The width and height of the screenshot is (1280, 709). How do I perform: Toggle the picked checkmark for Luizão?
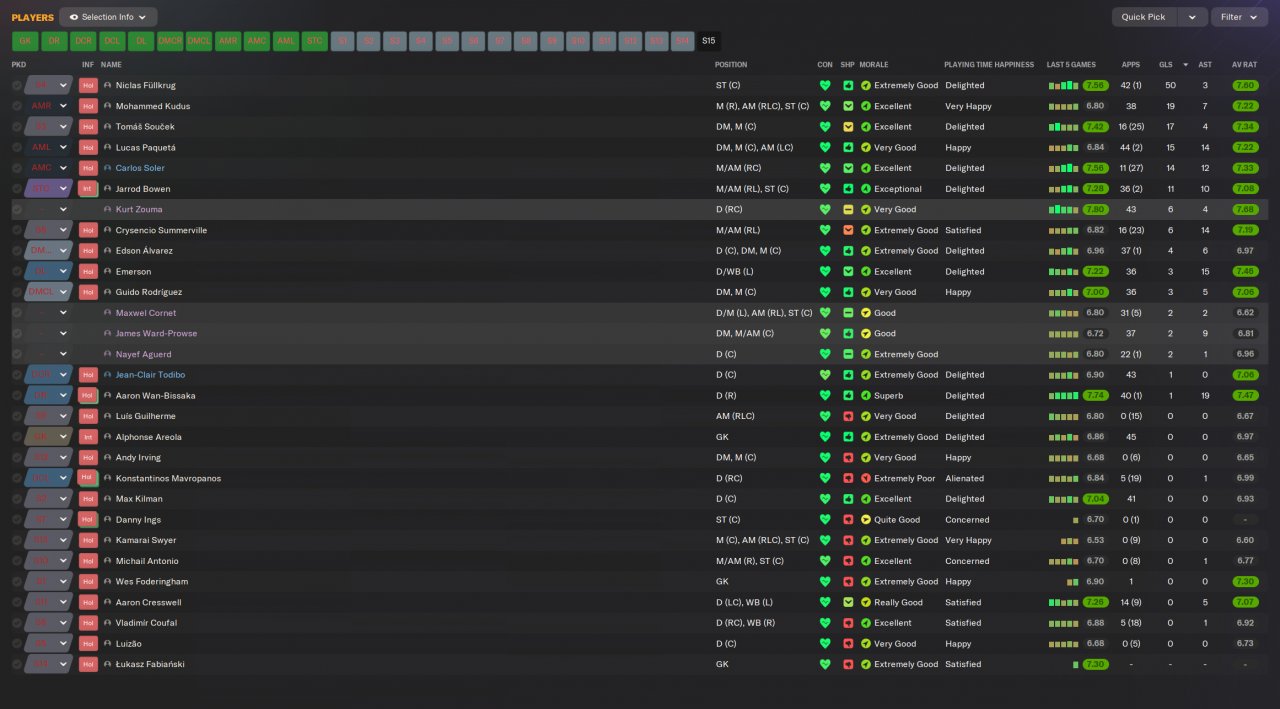coord(17,643)
